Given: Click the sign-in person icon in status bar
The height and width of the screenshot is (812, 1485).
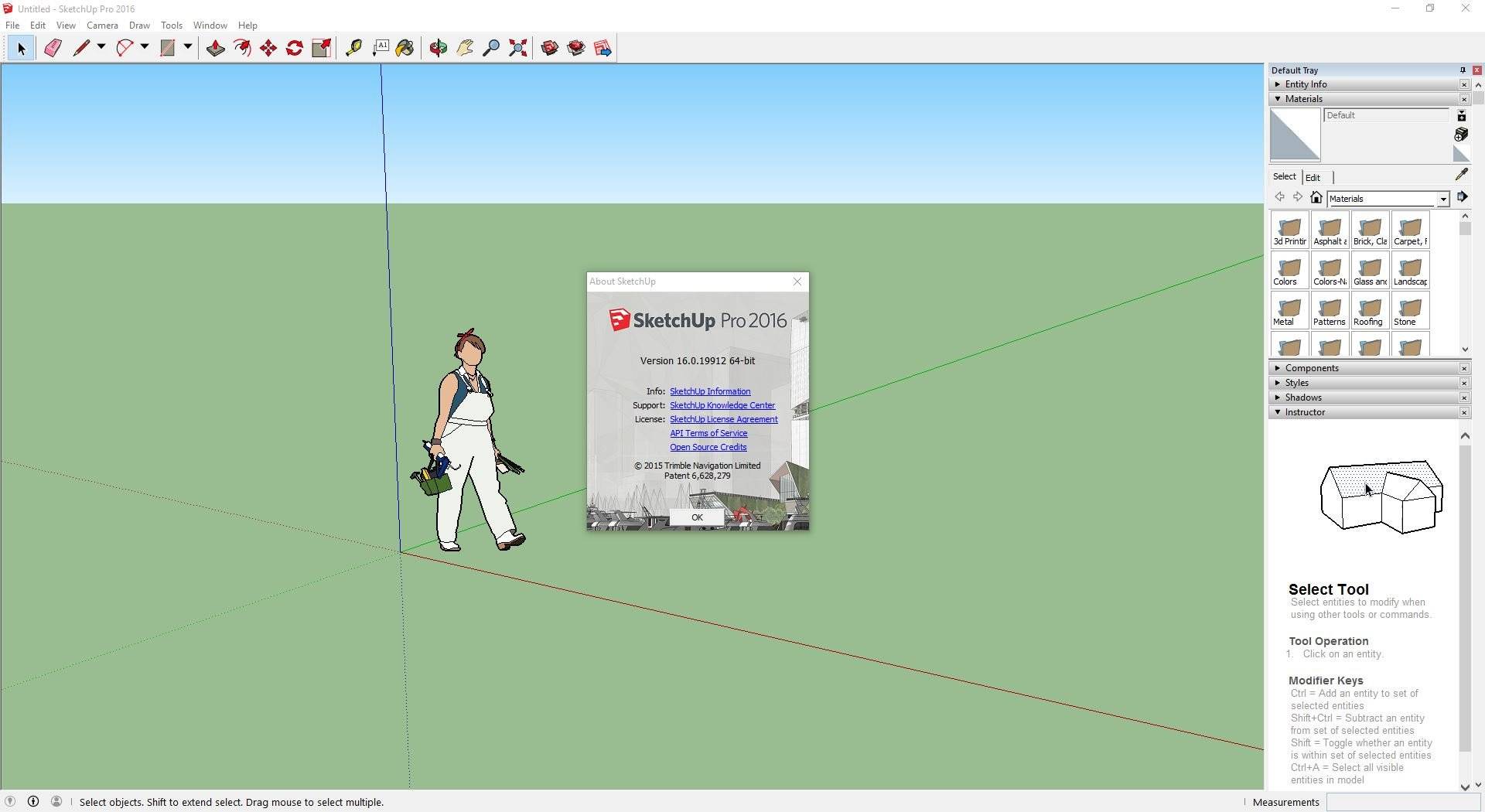Looking at the screenshot, I should click(56, 801).
